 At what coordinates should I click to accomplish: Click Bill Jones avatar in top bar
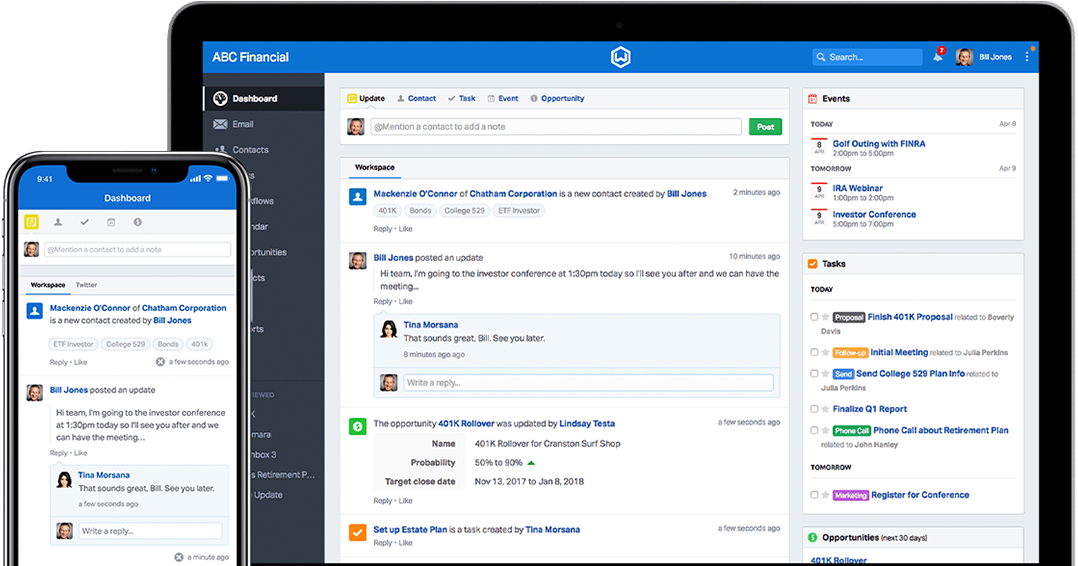pyautogui.click(x=964, y=57)
